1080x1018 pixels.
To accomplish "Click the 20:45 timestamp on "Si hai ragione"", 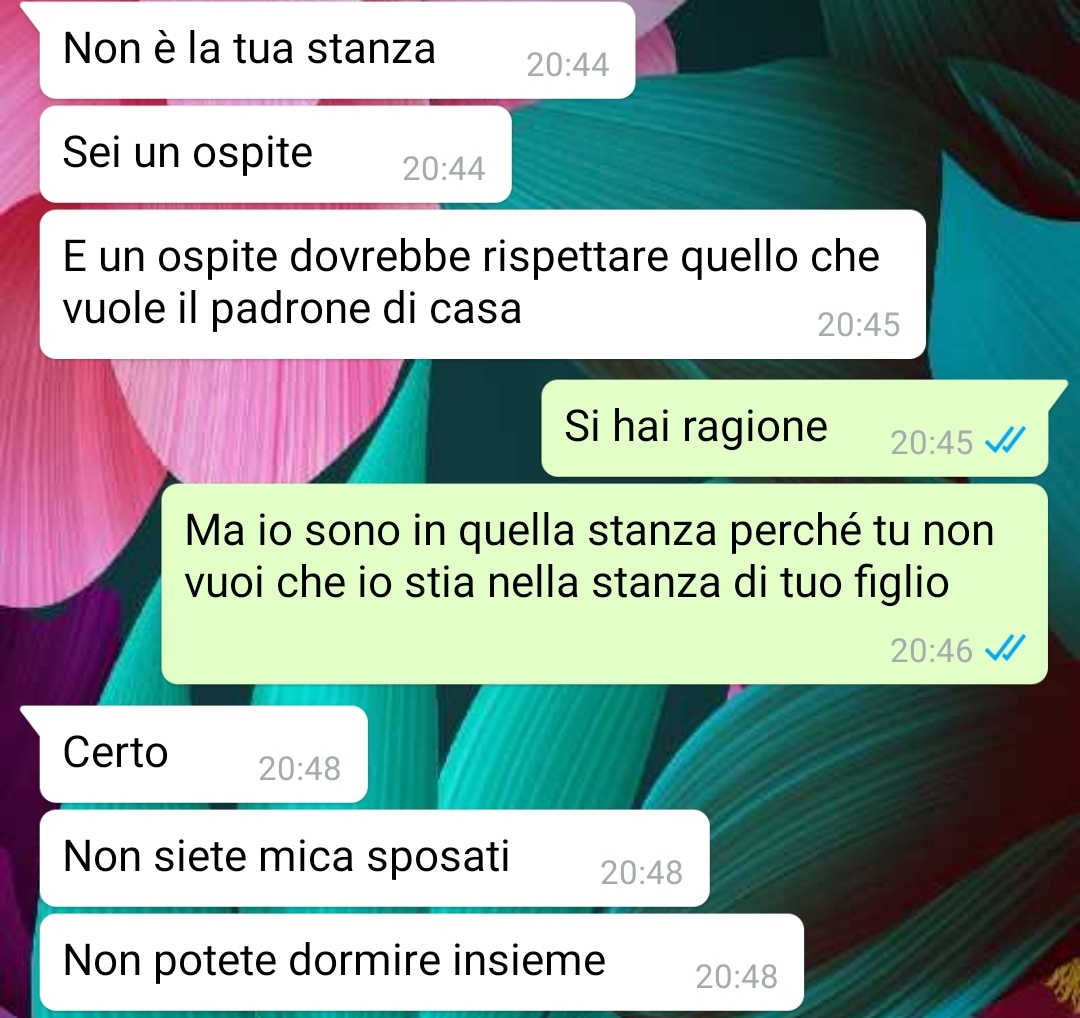I will 931,443.
